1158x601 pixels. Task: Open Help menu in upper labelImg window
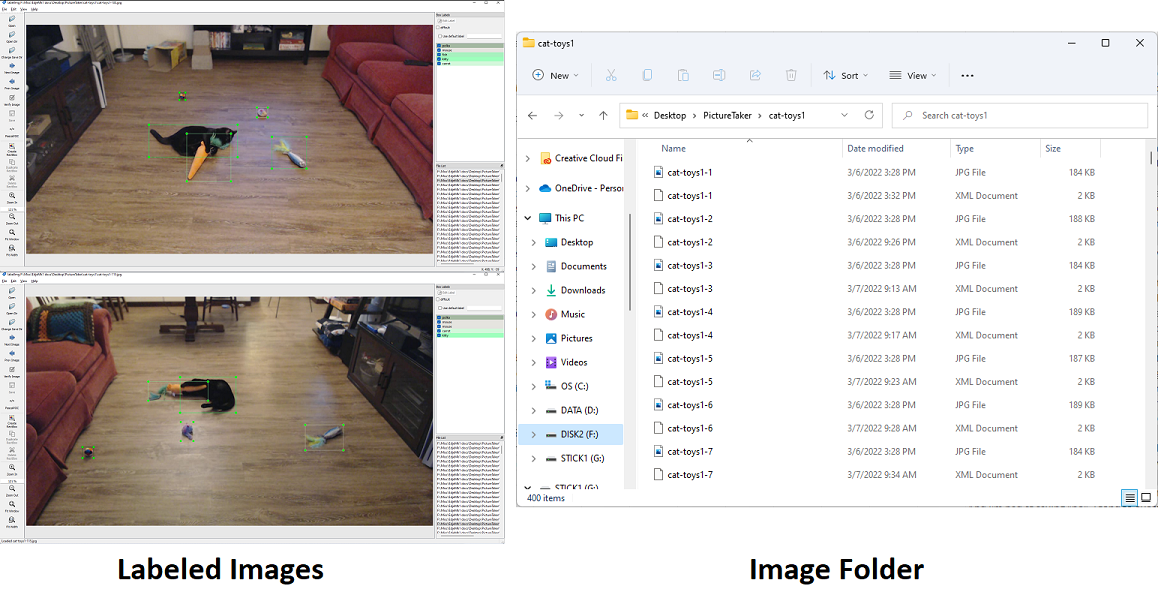click(x=34, y=9)
